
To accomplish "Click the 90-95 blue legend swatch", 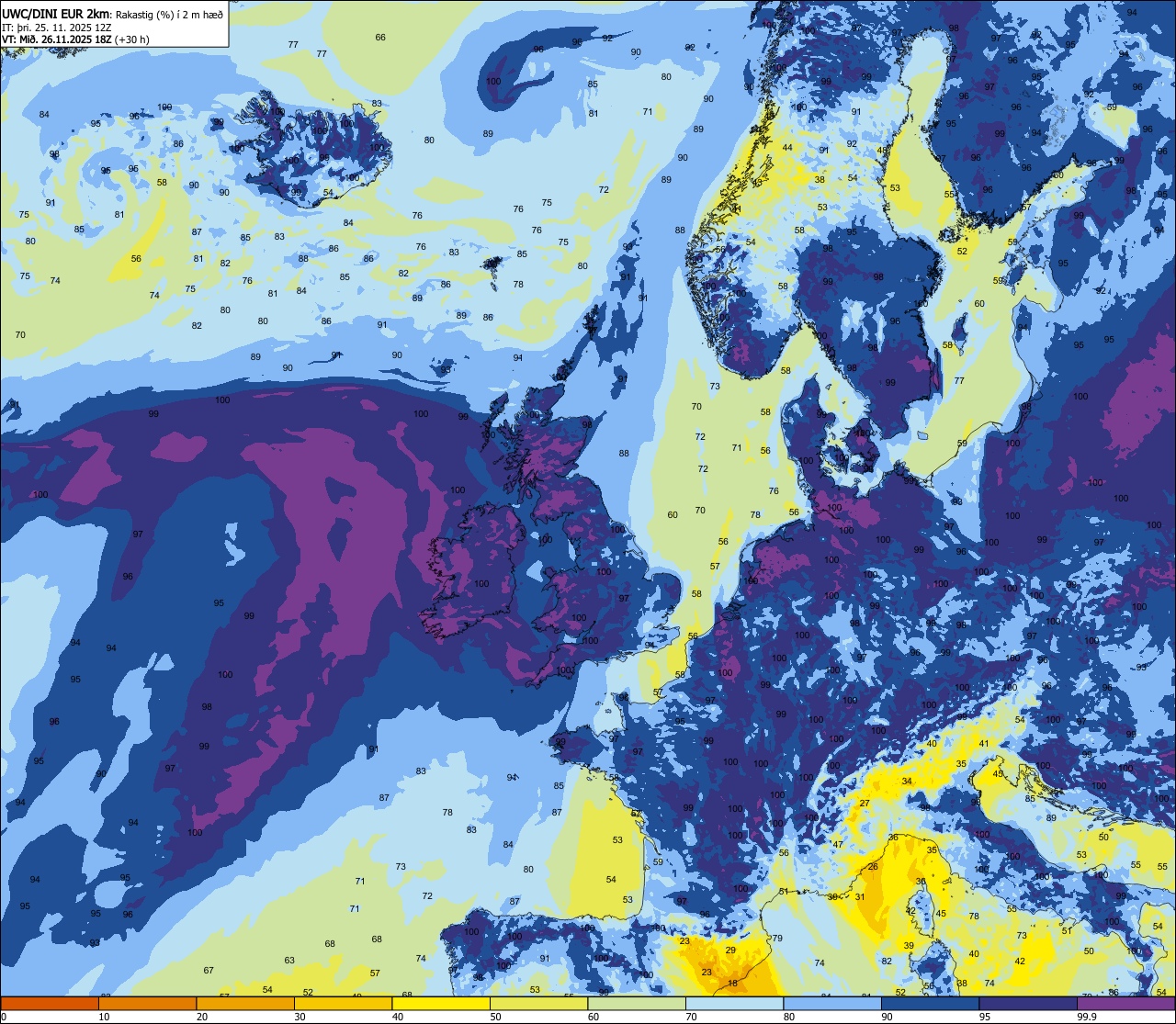I will 930,1003.
